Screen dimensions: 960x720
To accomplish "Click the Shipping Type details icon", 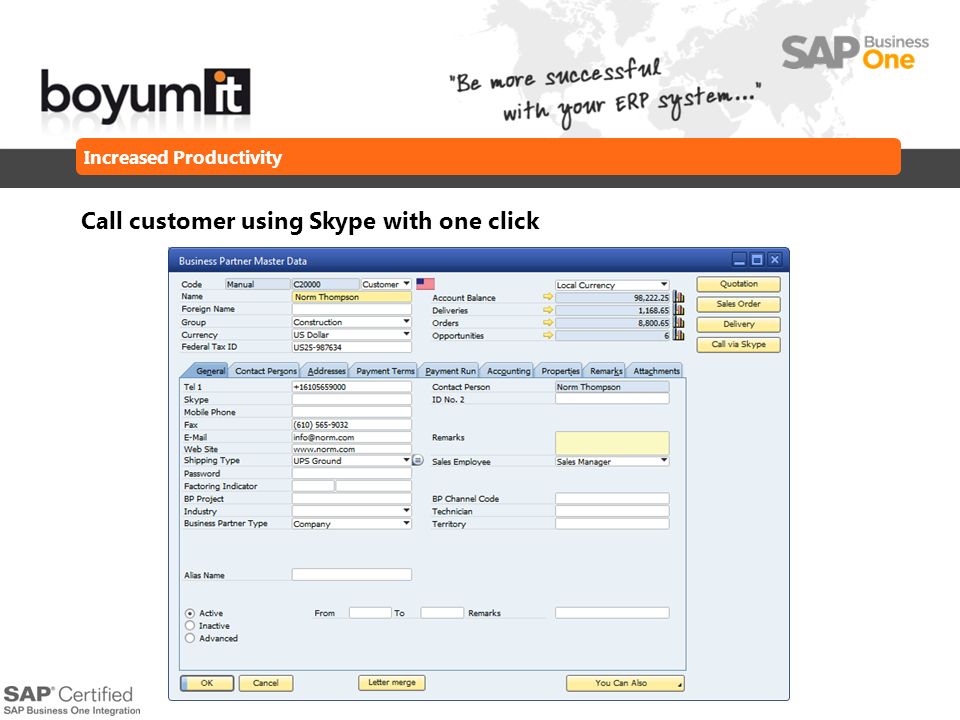I will click(x=418, y=460).
